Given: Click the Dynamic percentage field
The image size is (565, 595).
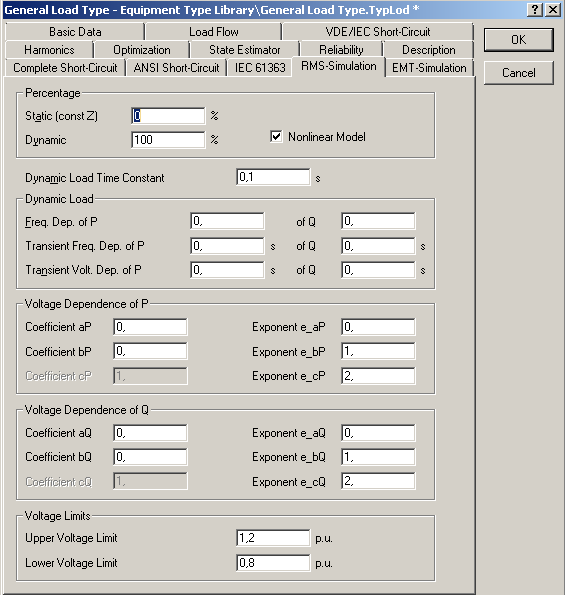Looking at the screenshot, I should (168, 140).
